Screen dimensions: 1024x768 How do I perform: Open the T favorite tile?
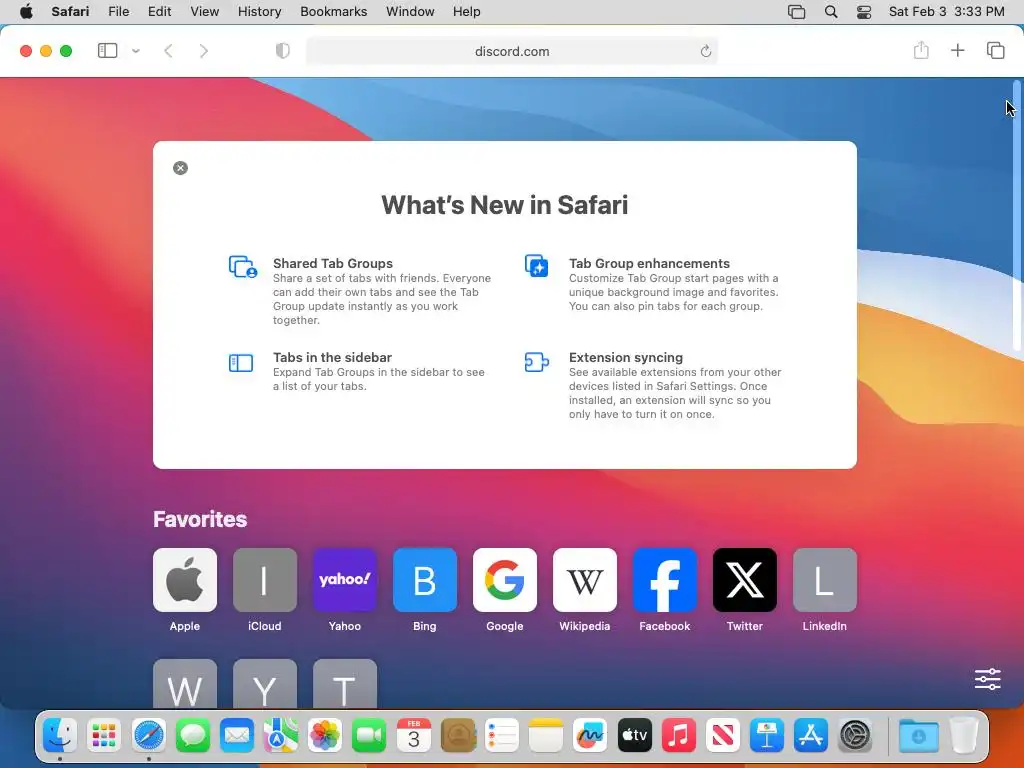345,683
